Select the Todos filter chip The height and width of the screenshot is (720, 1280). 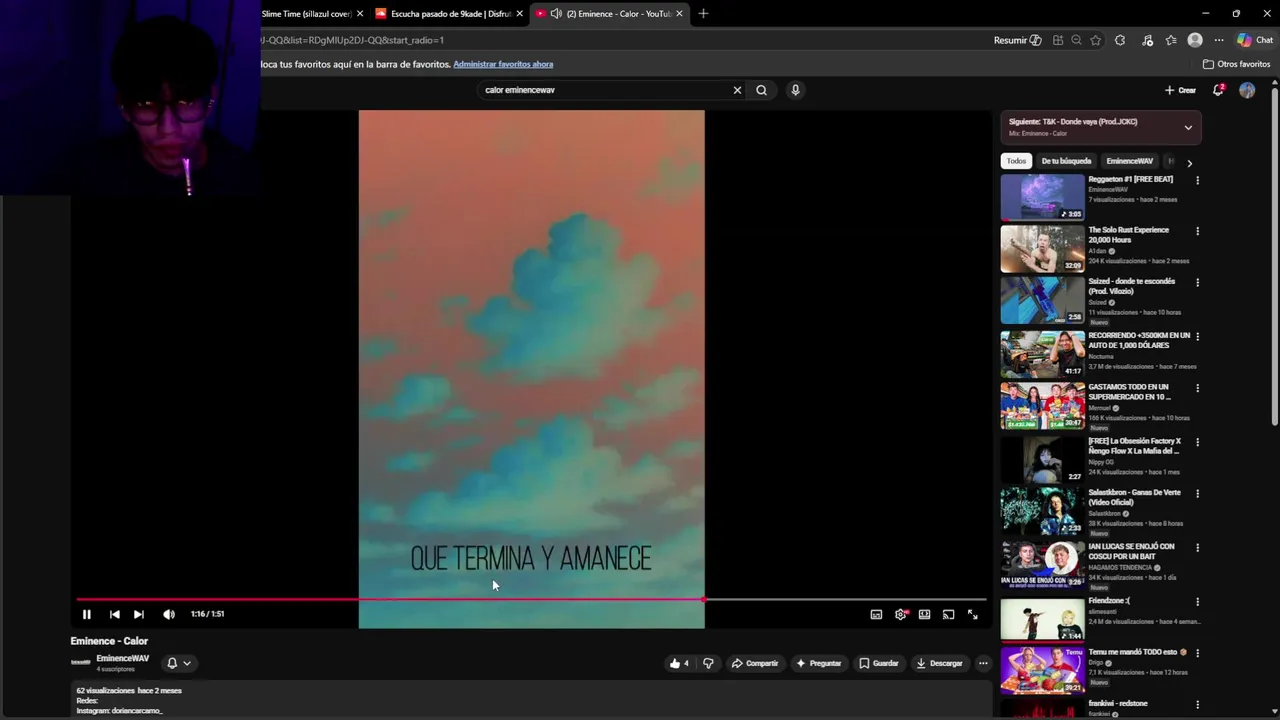click(1016, 161)
